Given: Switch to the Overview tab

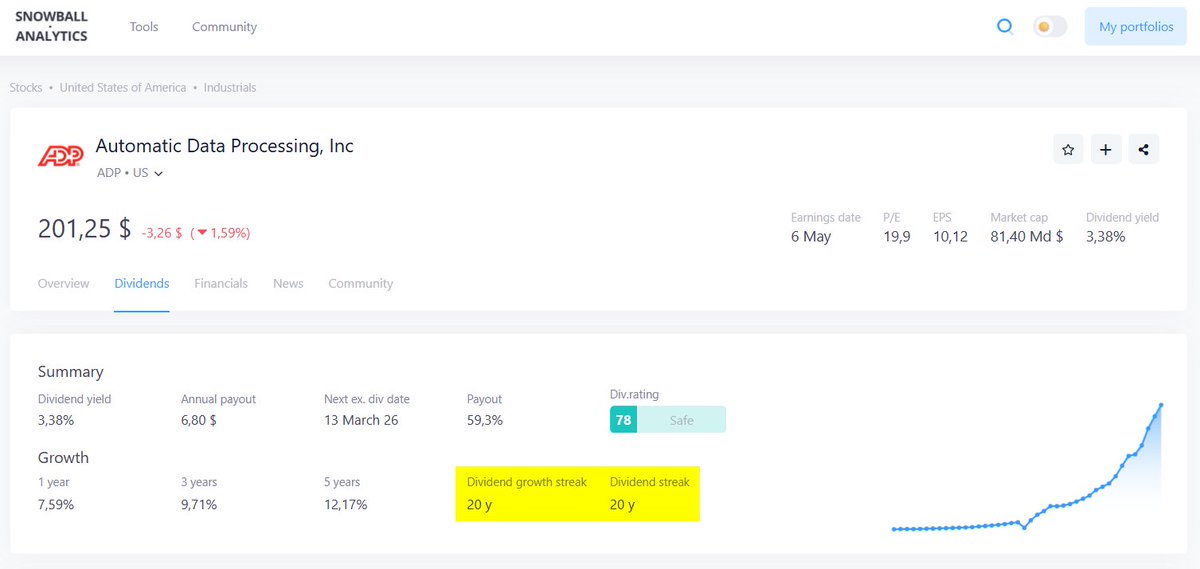Looking at the screenshot, I should click(x=63, y=284).
